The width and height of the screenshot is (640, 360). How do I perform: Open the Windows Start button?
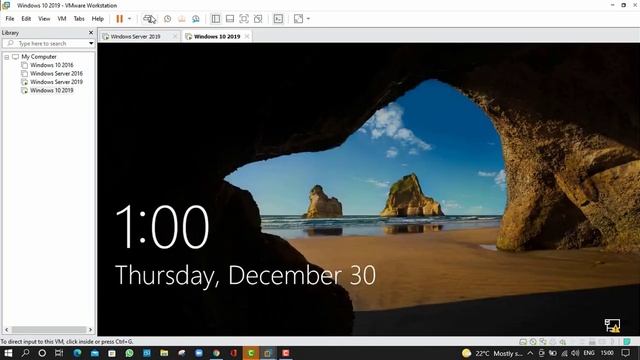pos(8,353)
